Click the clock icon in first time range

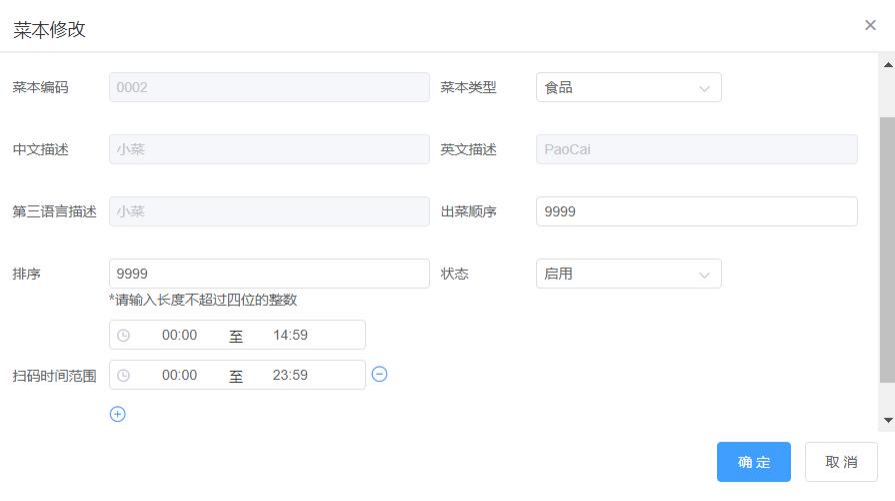(x=124, y=335)
